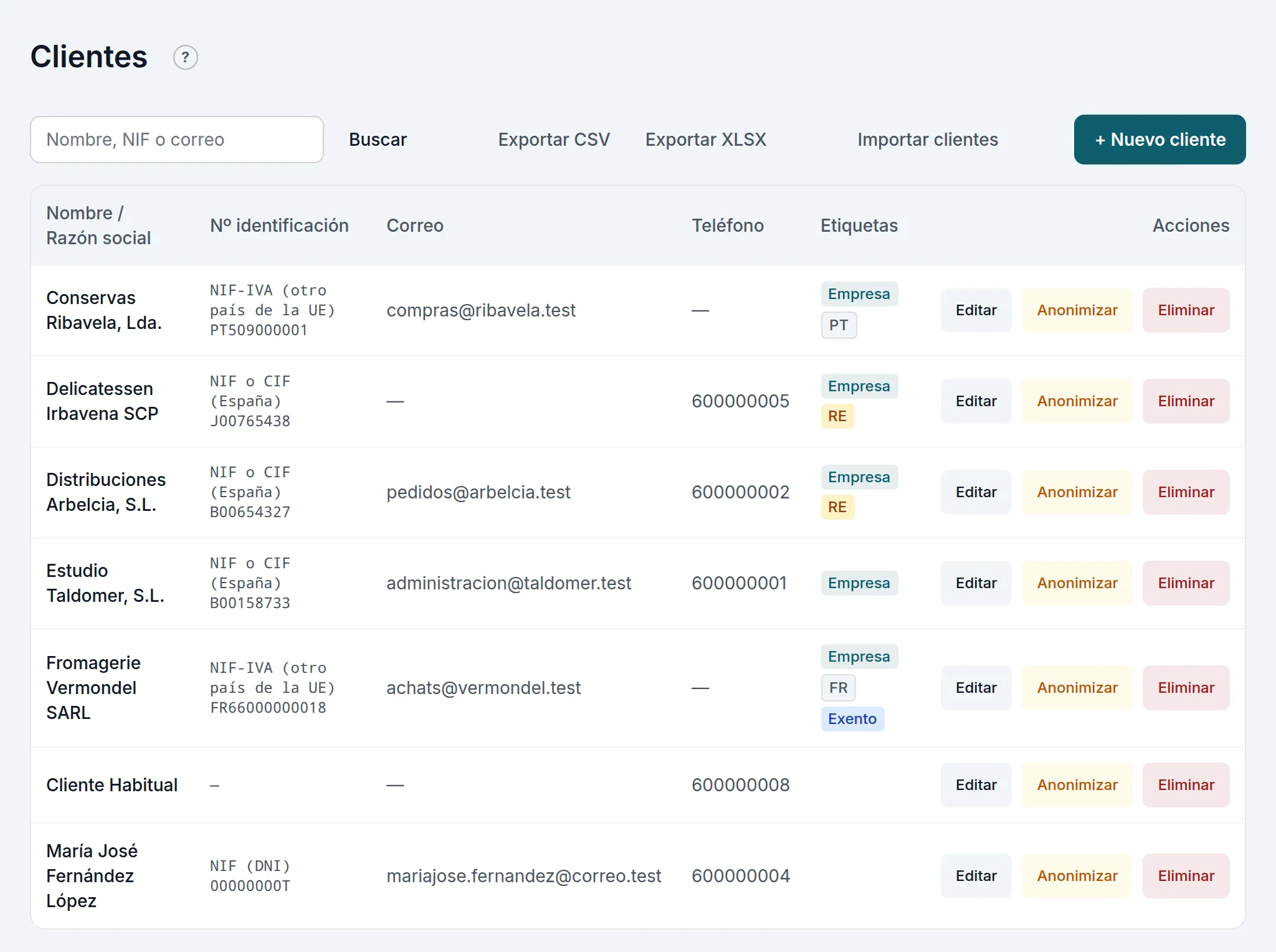Image resolution: width=1276 pixels, height=952 pixels.
Task: Anonymize Fromagerie Vermondel SARL
Action: pos(1077,688)
